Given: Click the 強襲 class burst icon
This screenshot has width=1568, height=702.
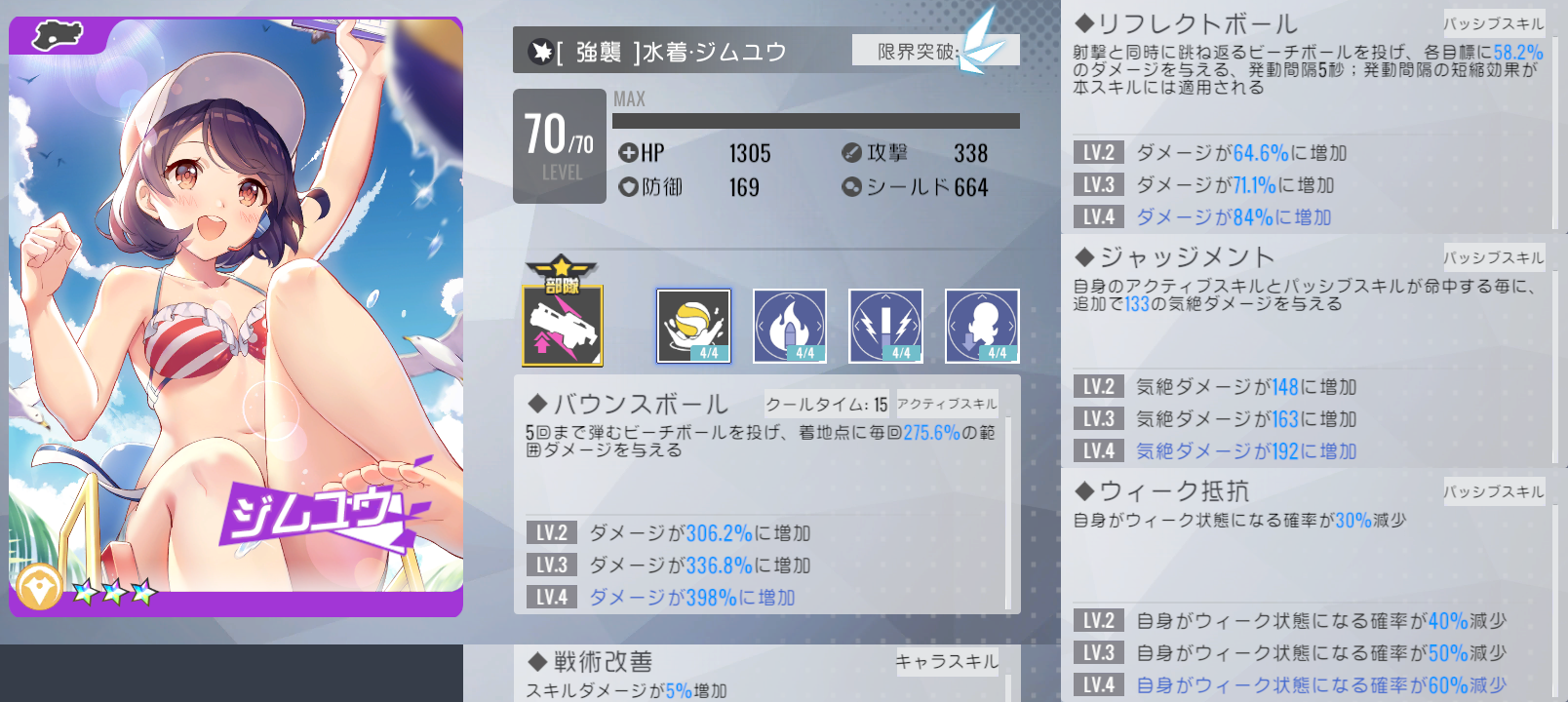Looking at the screenshot, I should point(540,51).
